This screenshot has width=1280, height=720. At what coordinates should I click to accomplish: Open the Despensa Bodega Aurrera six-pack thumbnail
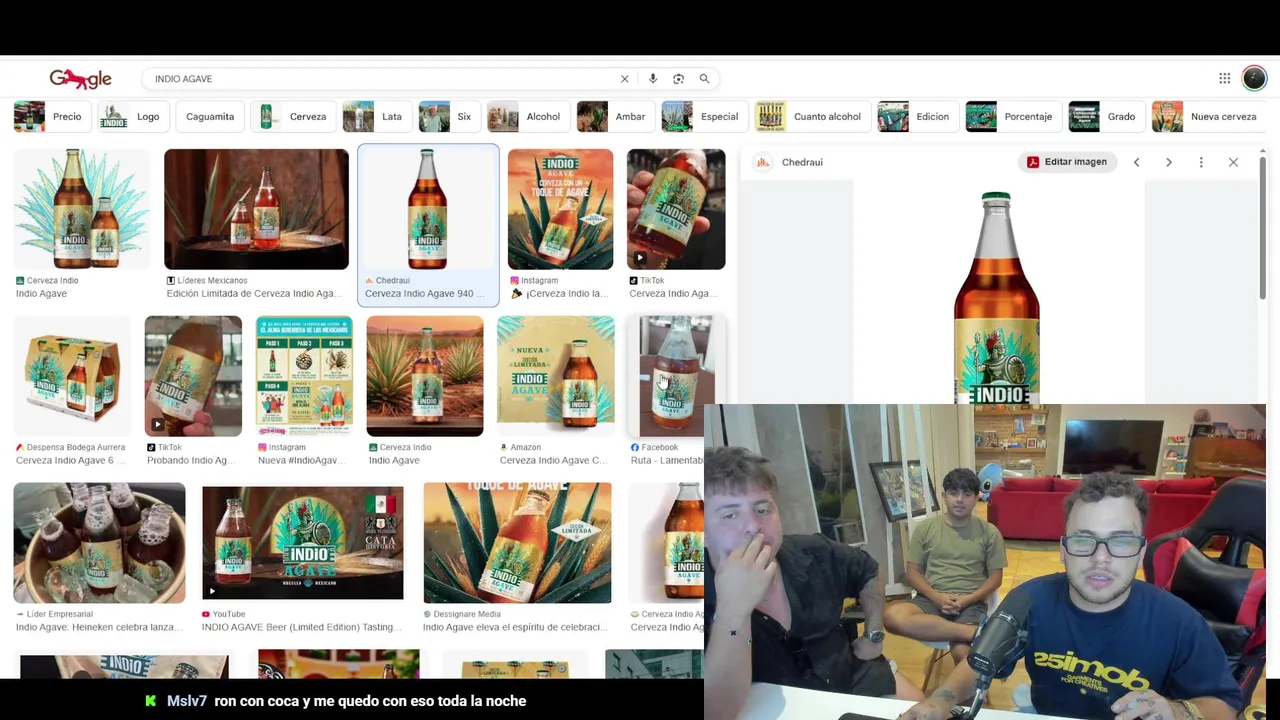click(72, 376)
